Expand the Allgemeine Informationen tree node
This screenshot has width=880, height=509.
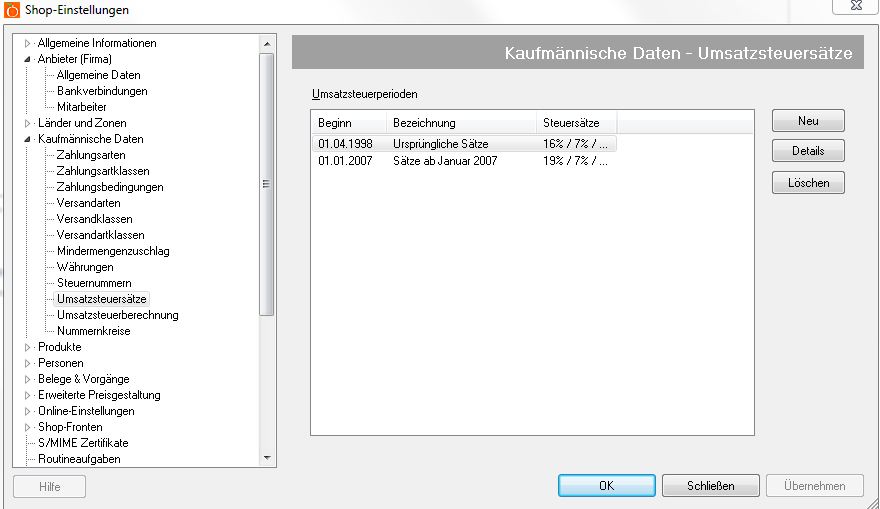click(x=28, y=43)
